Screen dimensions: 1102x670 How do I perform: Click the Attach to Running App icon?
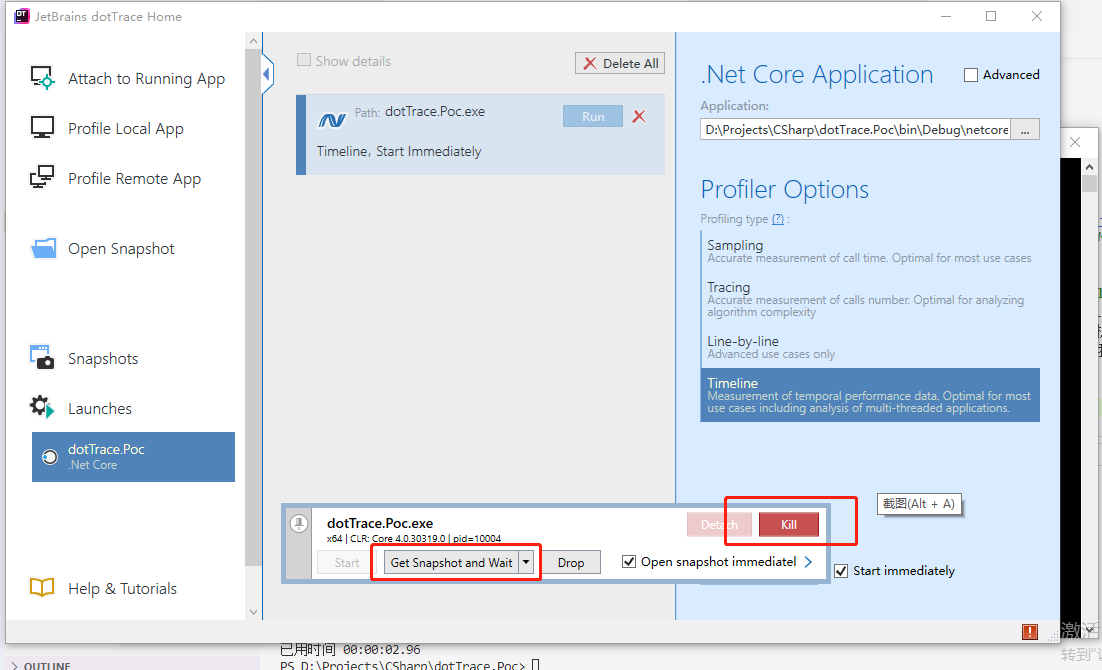(x=42, y=77)
